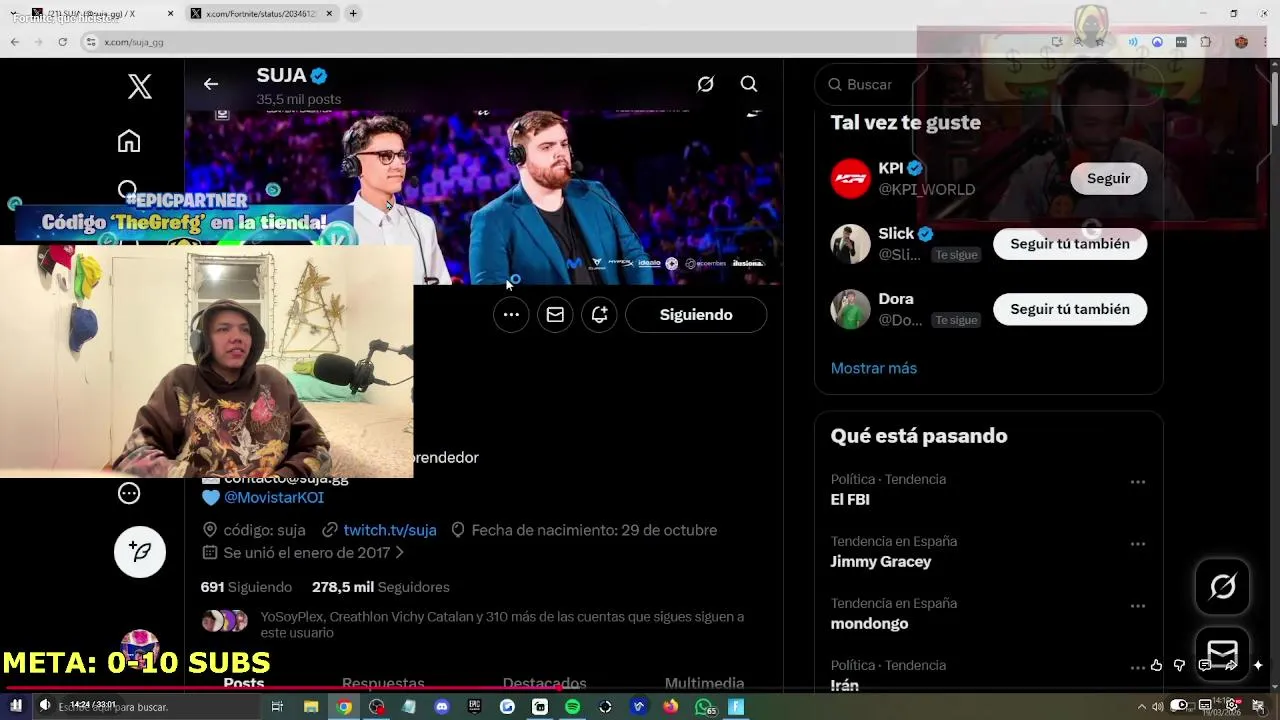Open Epic Games Launcher in taskbar

475,706
